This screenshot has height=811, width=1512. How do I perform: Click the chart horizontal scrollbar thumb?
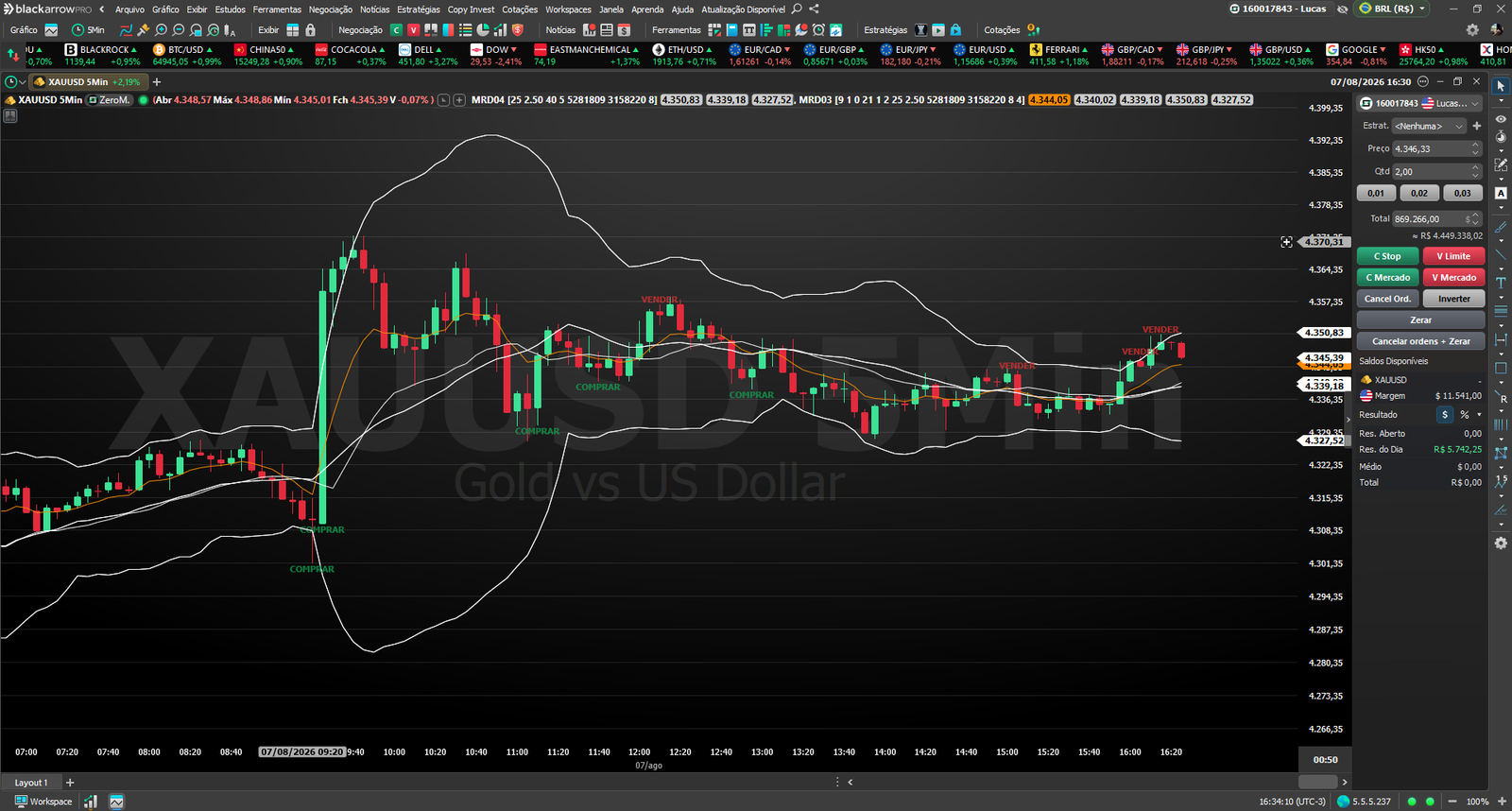pyautogui.click(x=1317, y=782)
